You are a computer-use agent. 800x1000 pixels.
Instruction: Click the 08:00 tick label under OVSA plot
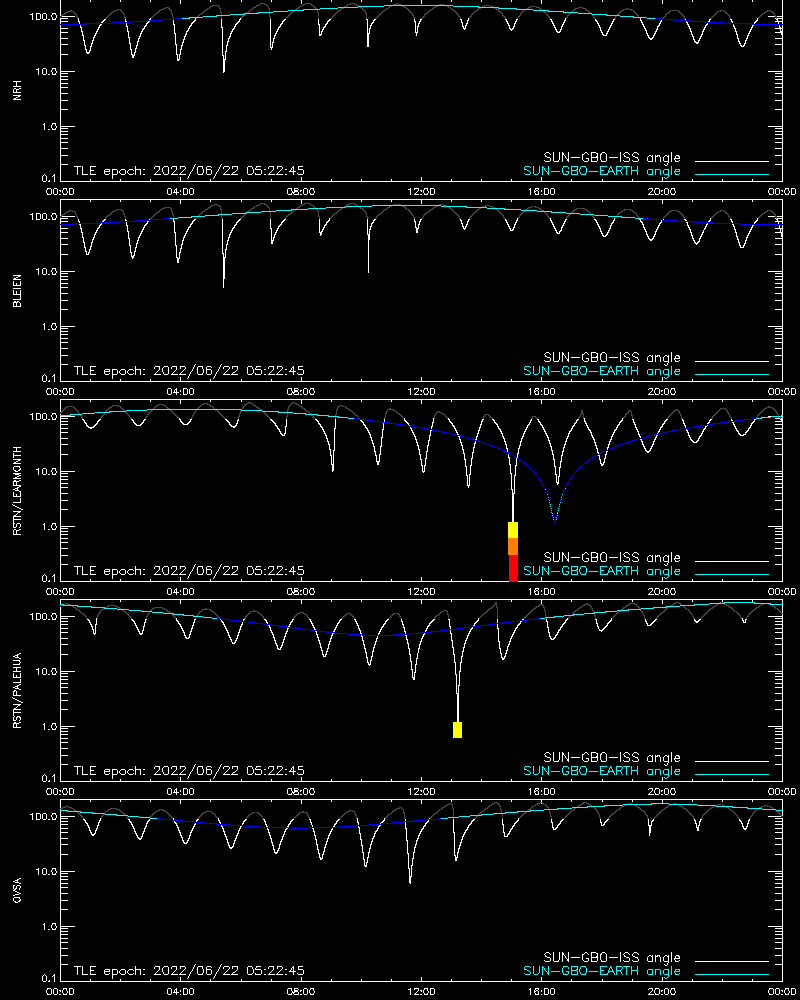pyautogui.click(x=300, y=991)
